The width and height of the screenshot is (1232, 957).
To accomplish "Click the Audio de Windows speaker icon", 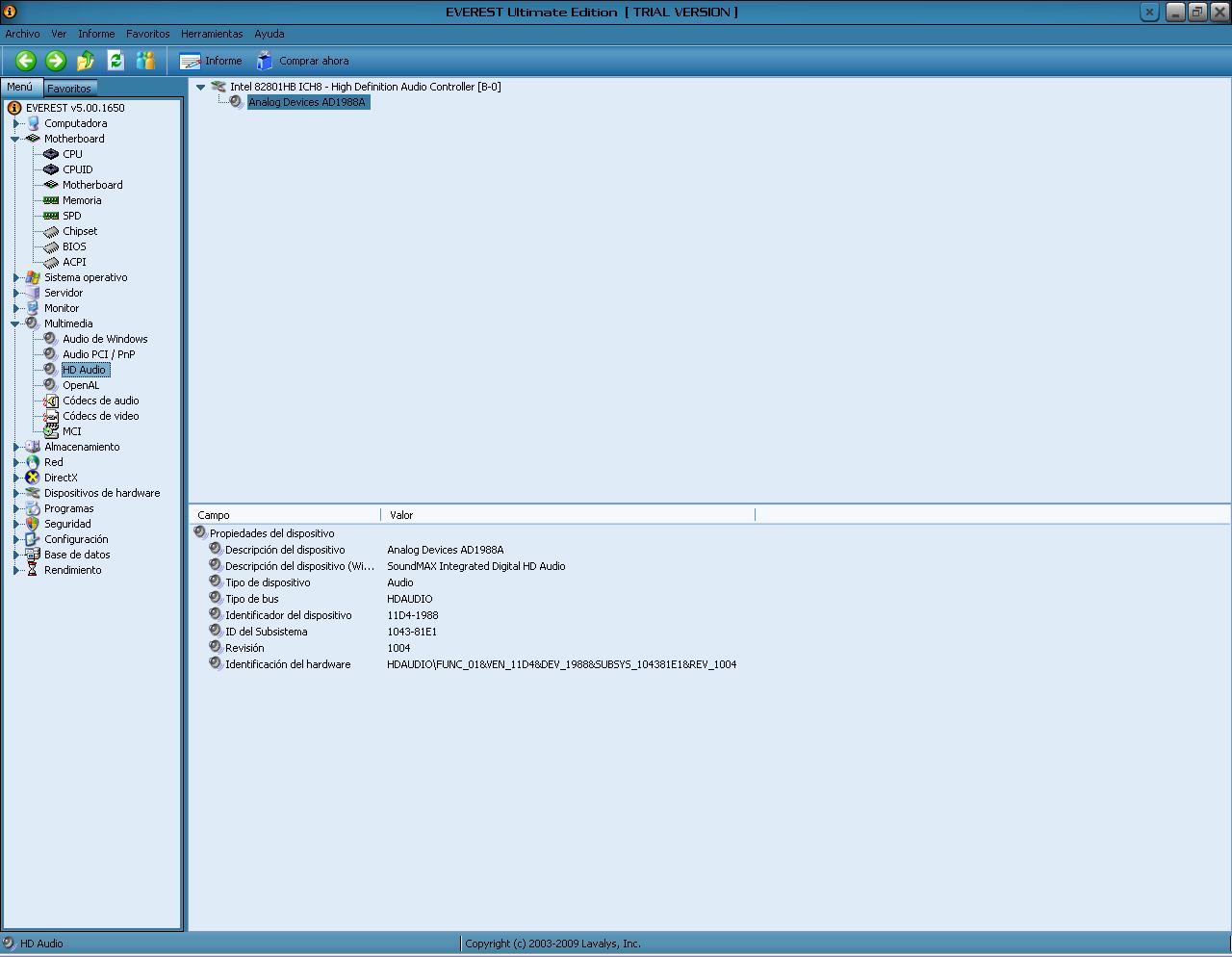I will tap(51, 339).
